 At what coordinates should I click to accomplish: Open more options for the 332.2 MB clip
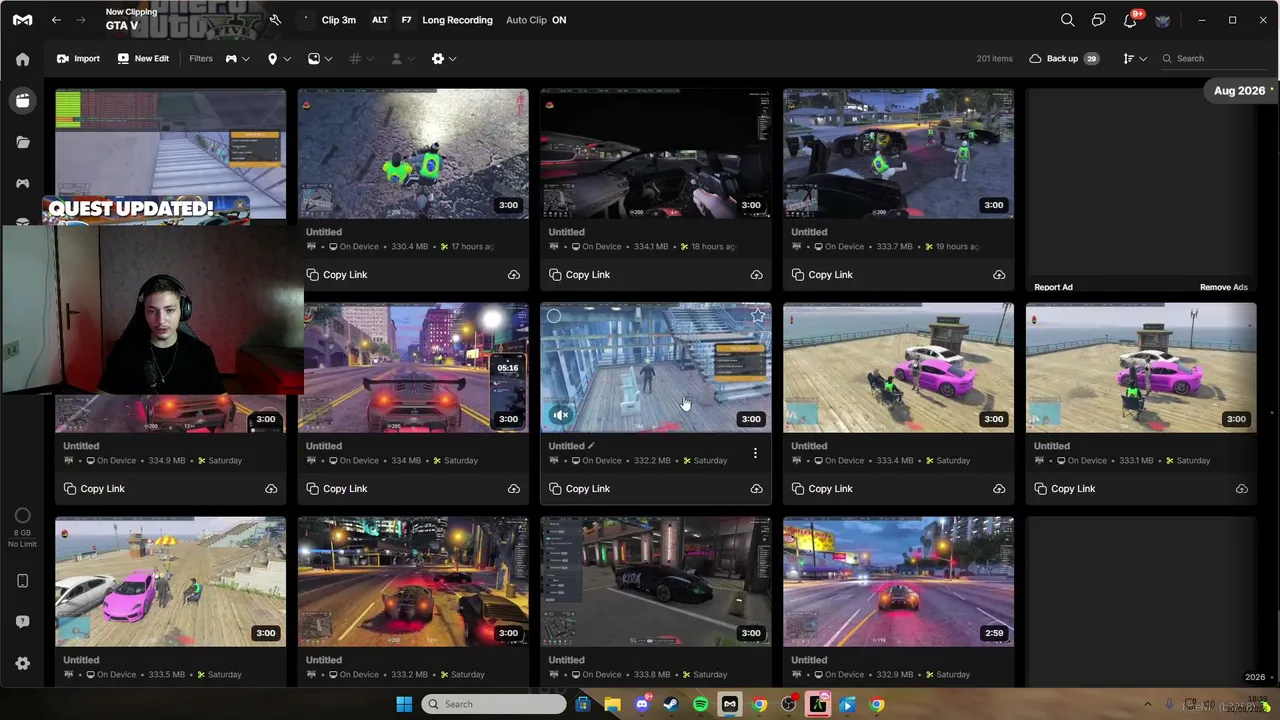click(755, 454)
